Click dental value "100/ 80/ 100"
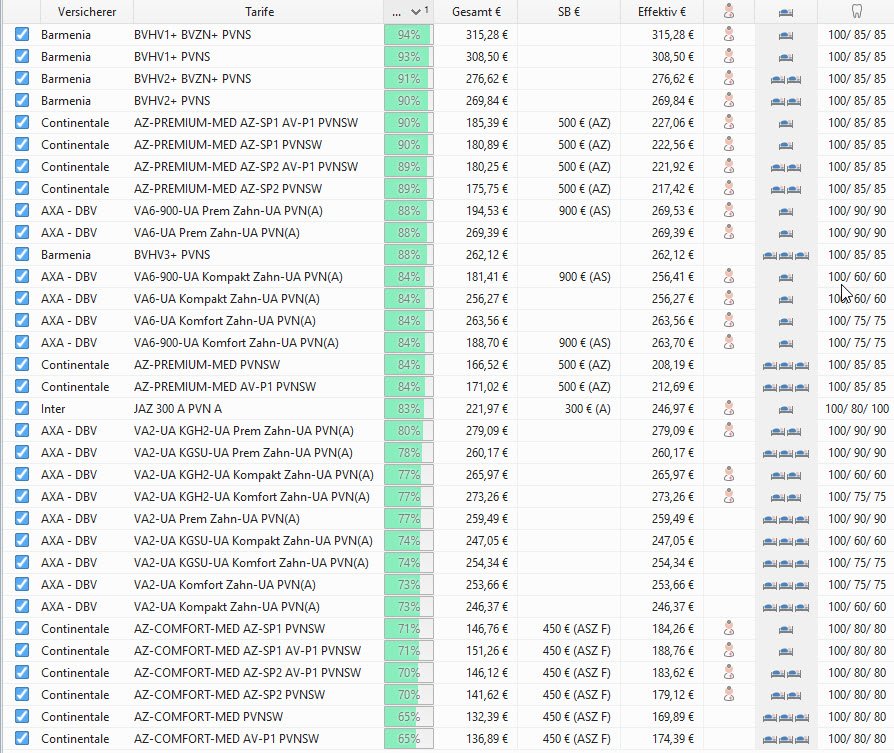Image resolution: width=894 pixels, height=753 pixels. [856, 409]
